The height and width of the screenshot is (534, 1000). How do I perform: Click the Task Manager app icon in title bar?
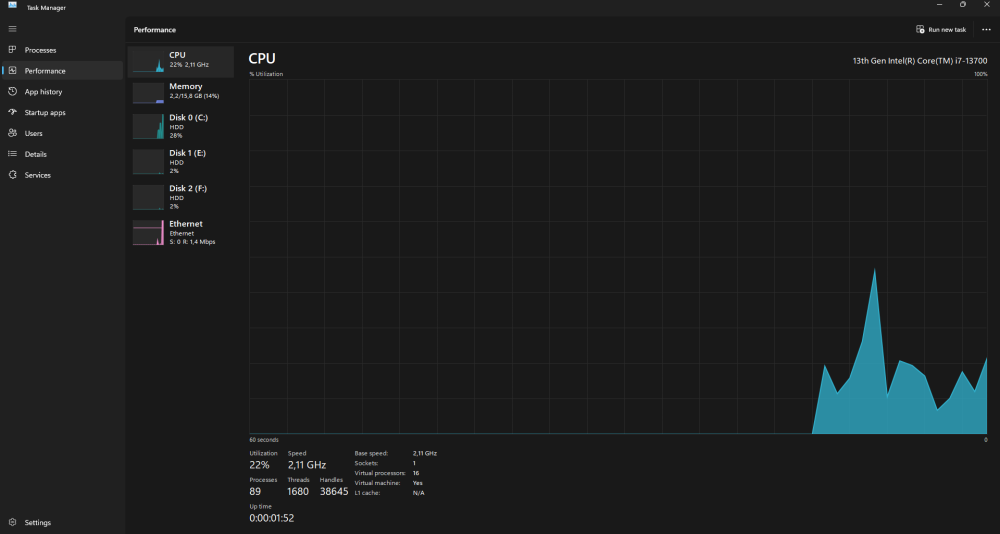coord(12,5)
